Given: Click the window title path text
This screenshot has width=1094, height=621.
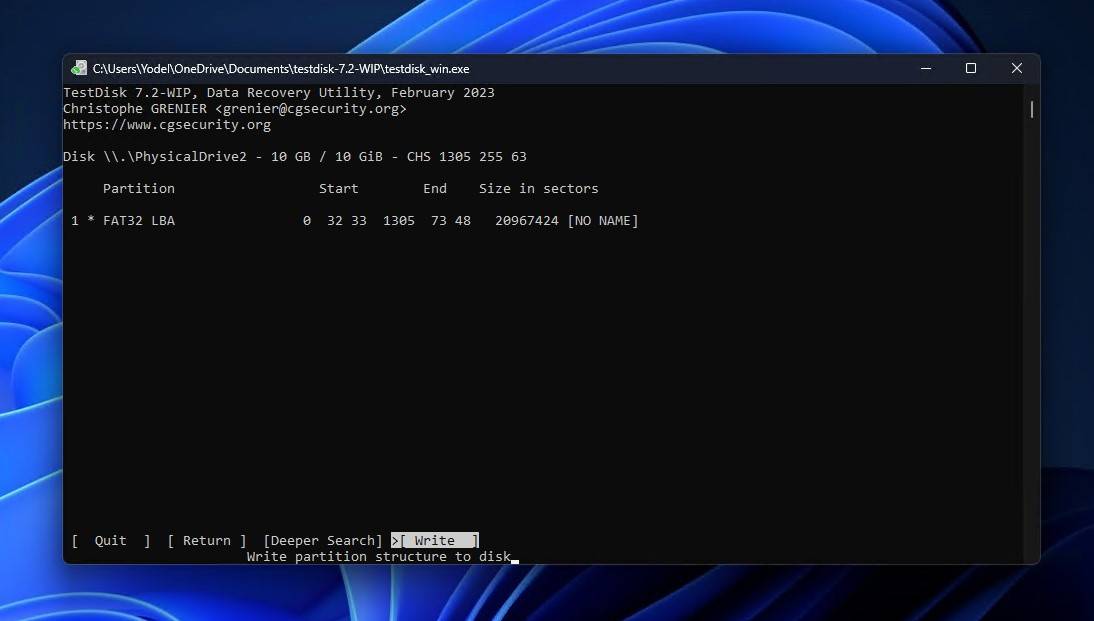Looking at the screenshot, I should (281, 68).
